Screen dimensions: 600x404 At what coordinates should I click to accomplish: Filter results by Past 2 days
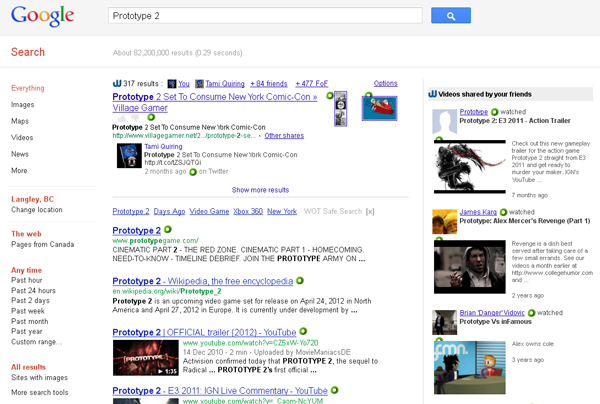pos(30,301)
